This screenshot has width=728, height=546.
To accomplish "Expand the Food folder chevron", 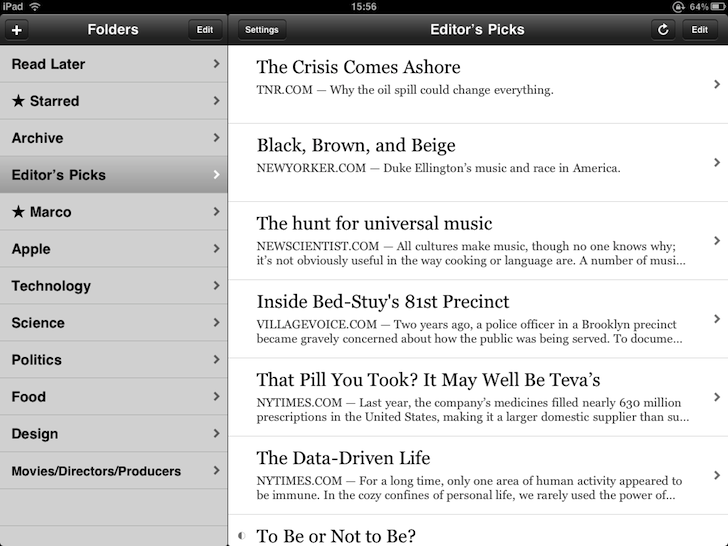I will point(216,396).
